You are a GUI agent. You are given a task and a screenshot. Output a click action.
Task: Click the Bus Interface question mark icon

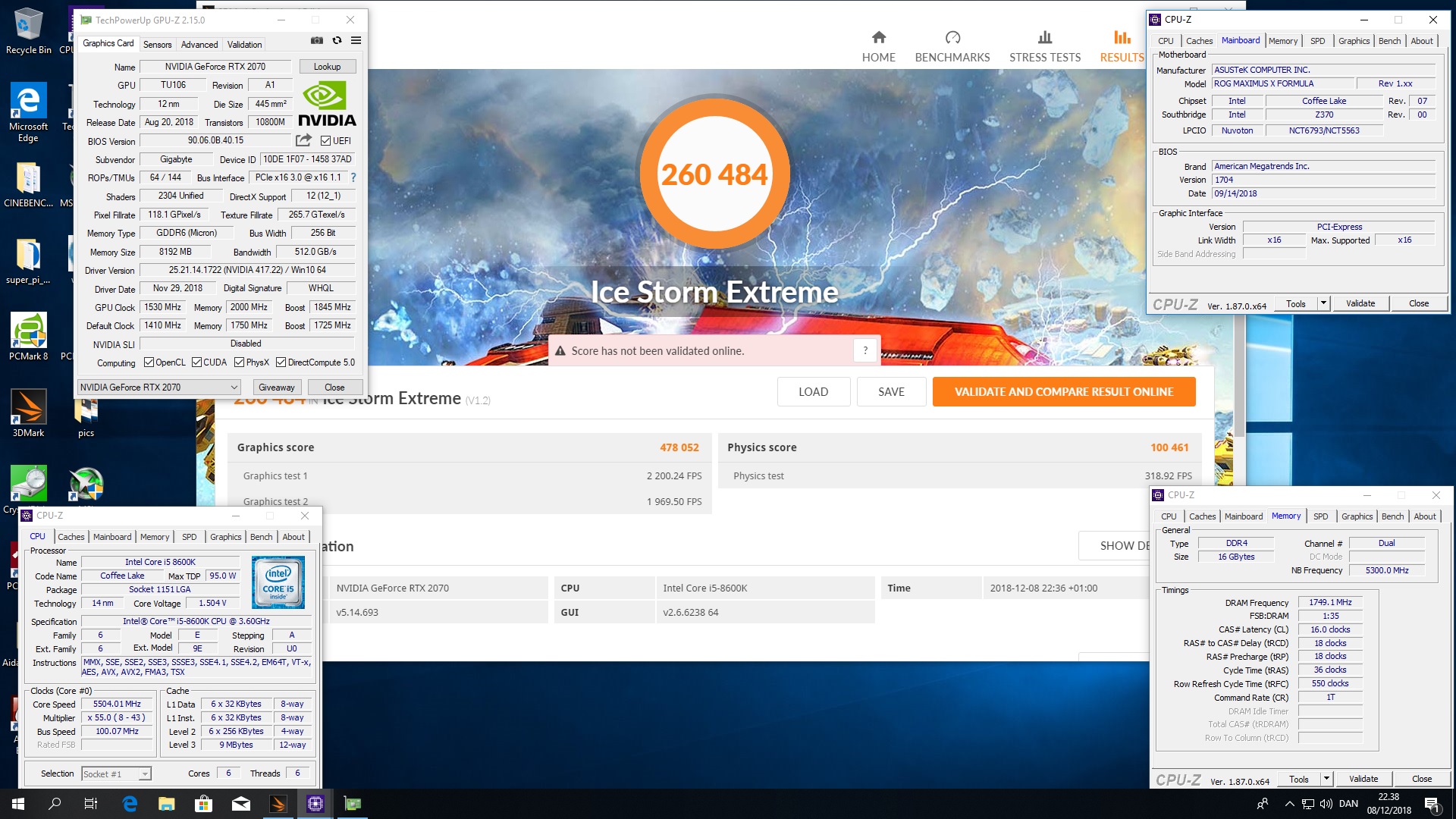pyautogui.click(x=353, y=177)
